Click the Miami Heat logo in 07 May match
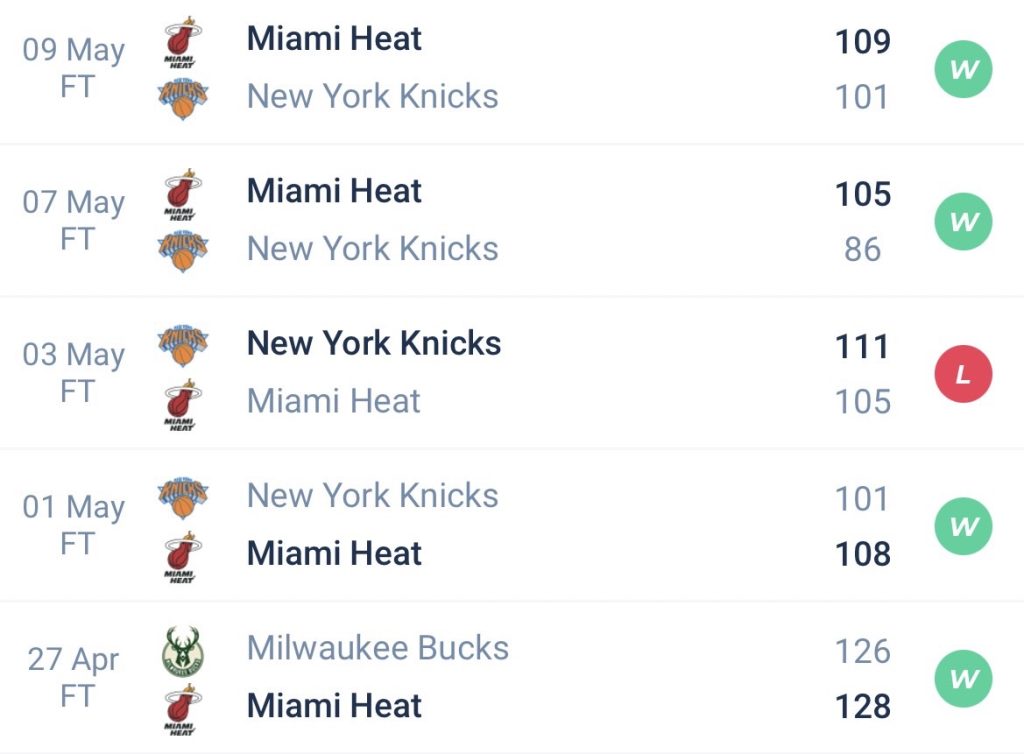This screenshot has height=754, width=1024. 182,194
